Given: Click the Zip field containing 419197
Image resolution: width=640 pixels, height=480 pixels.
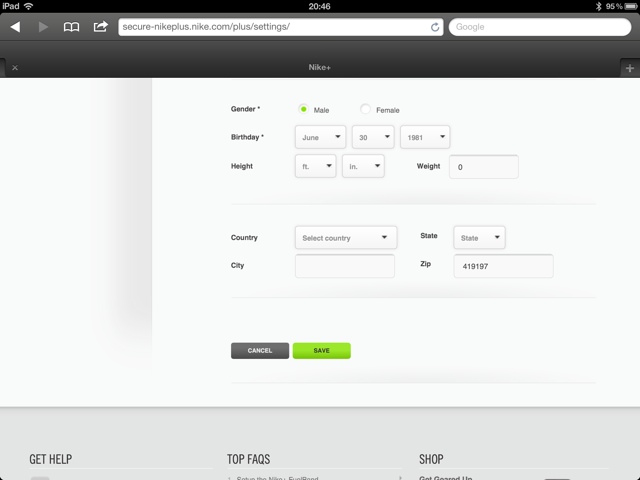Looking at the screenshot, I should (x=503, y=266).
